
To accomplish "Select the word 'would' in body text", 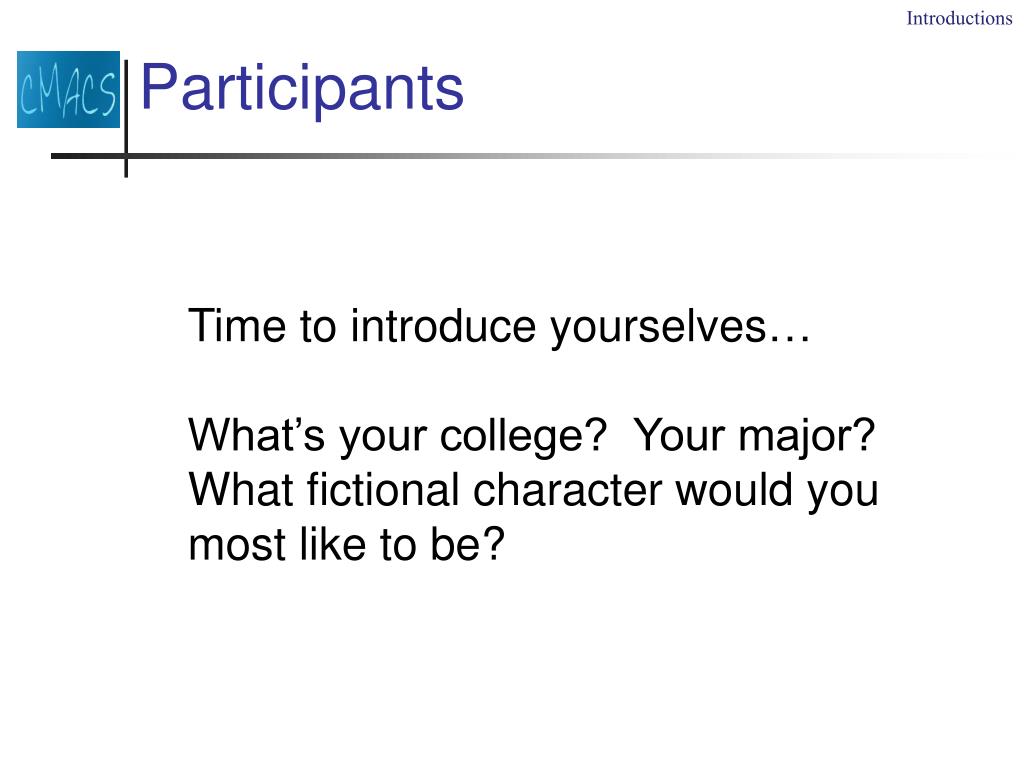I will click(x=734, y=490).
